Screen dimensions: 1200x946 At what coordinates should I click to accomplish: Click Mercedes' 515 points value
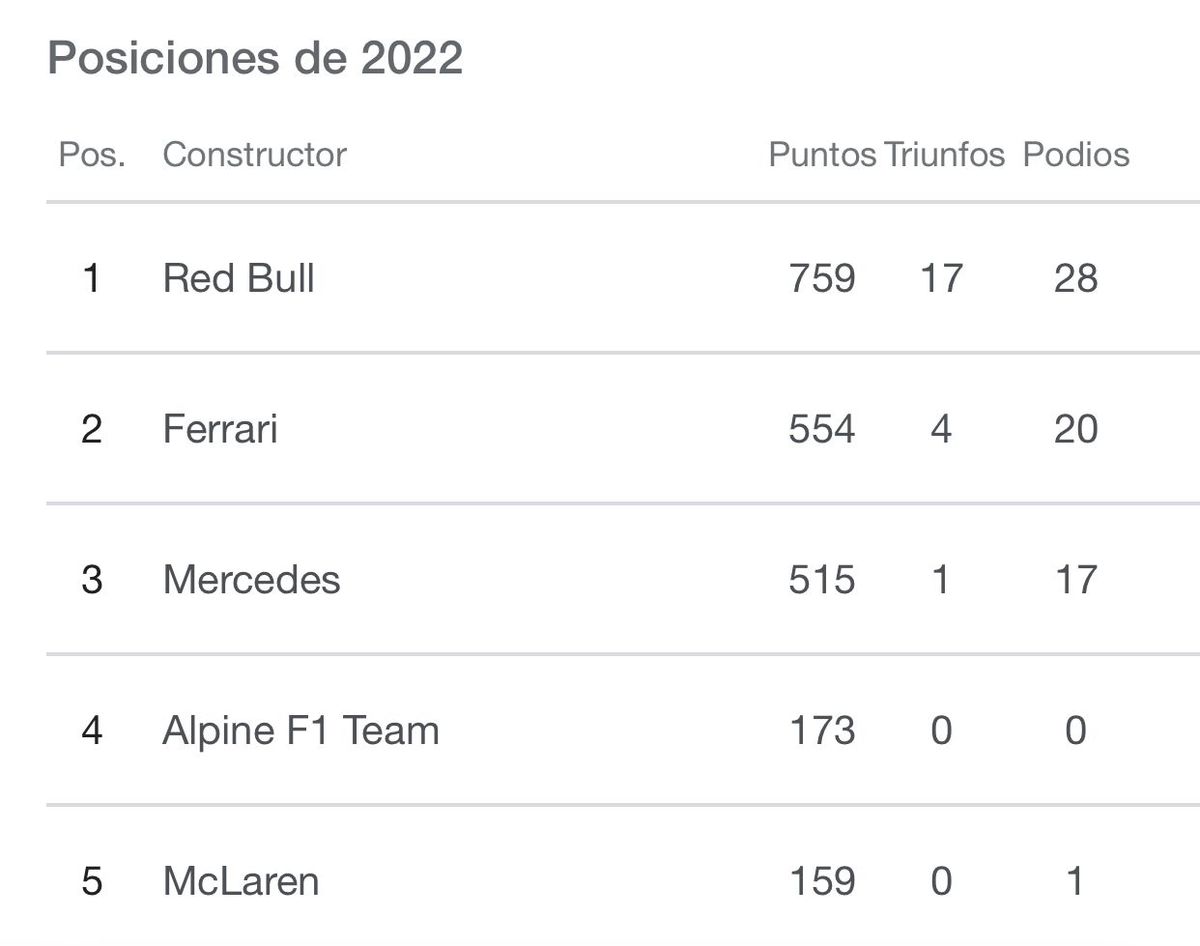point(822,580)
